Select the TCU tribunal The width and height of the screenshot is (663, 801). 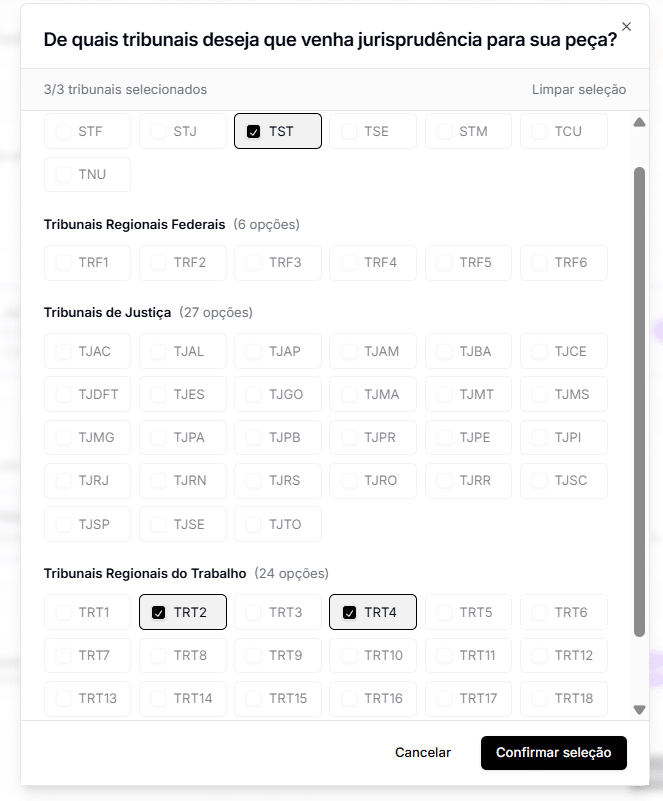(563, 131)
